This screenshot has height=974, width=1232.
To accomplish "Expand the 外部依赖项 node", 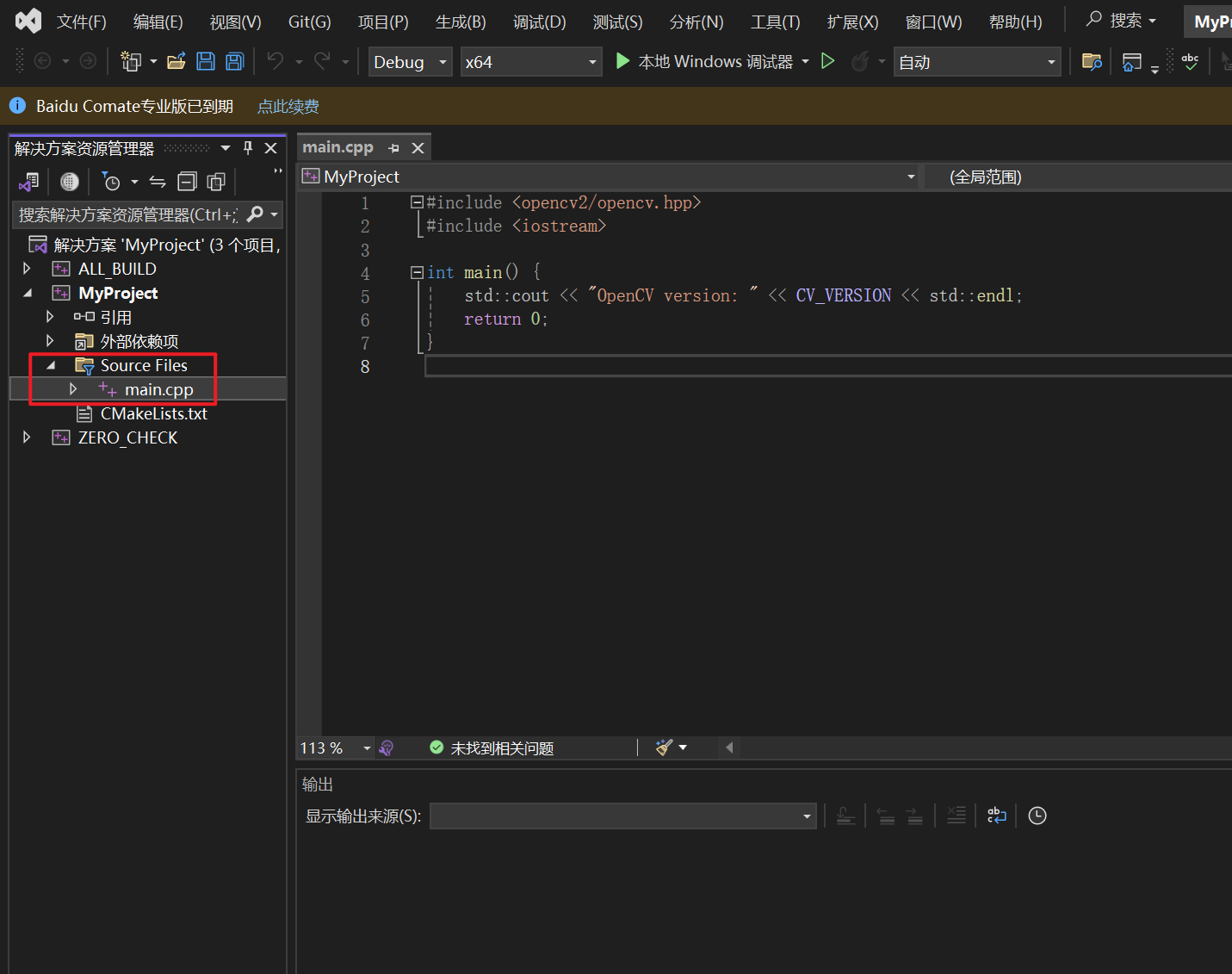I will click(50, 341).
